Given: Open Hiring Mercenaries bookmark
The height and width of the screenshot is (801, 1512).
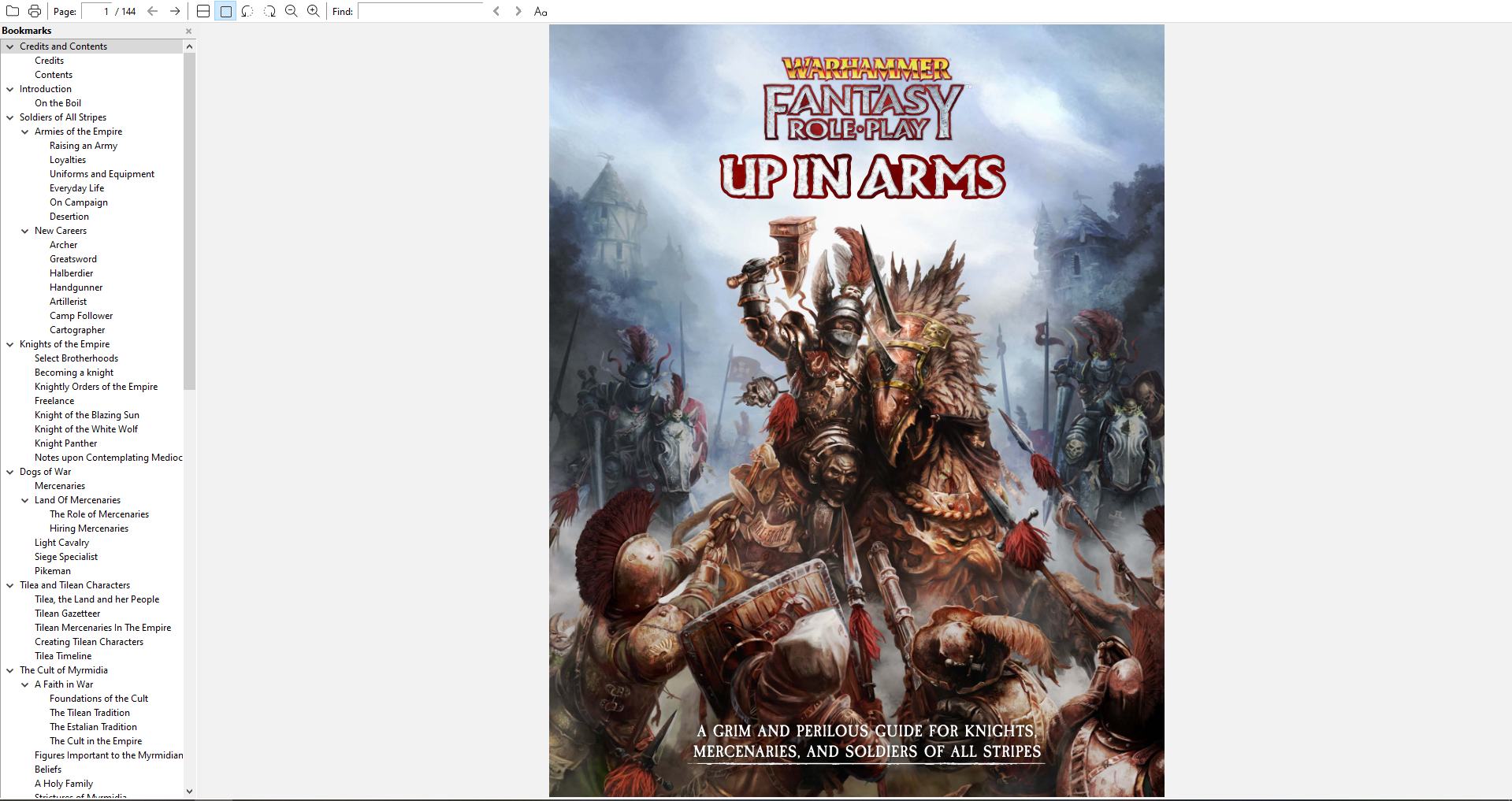Looking at the screenshot, I should 89,528.
